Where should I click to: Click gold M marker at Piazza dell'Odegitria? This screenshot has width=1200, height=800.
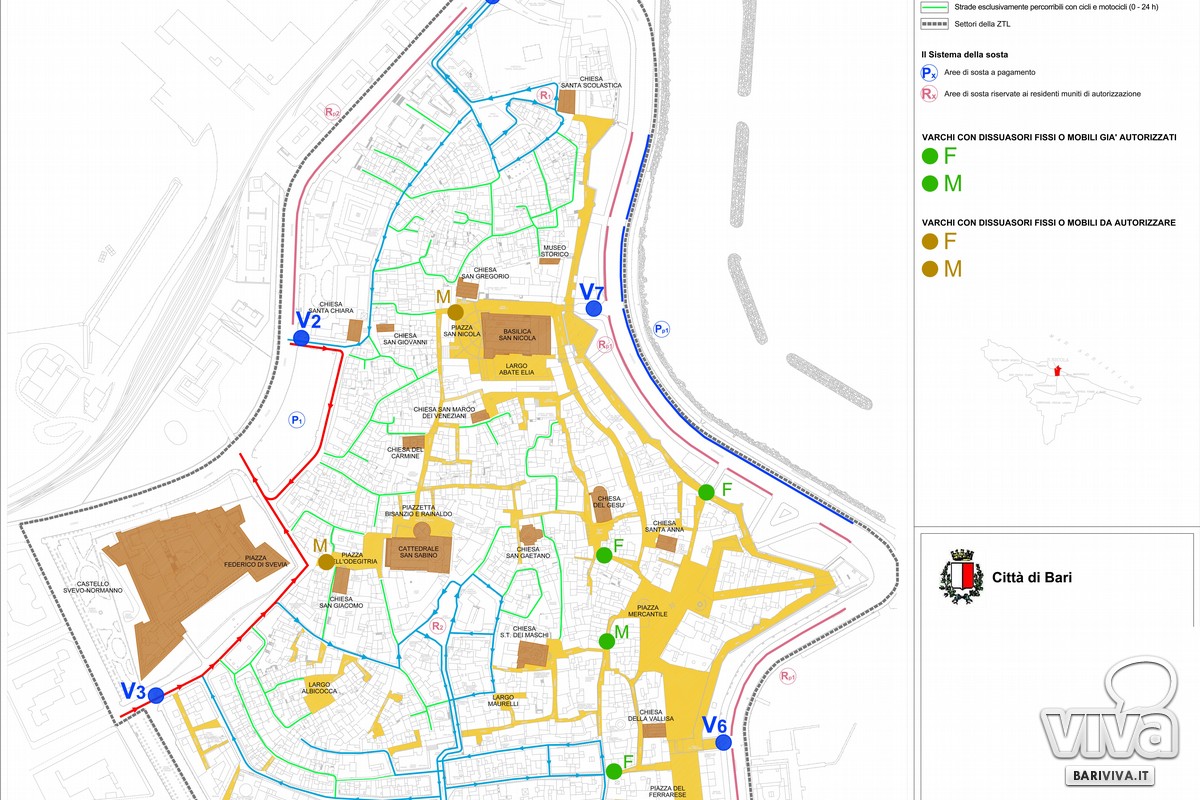click(x=326, y=562)
